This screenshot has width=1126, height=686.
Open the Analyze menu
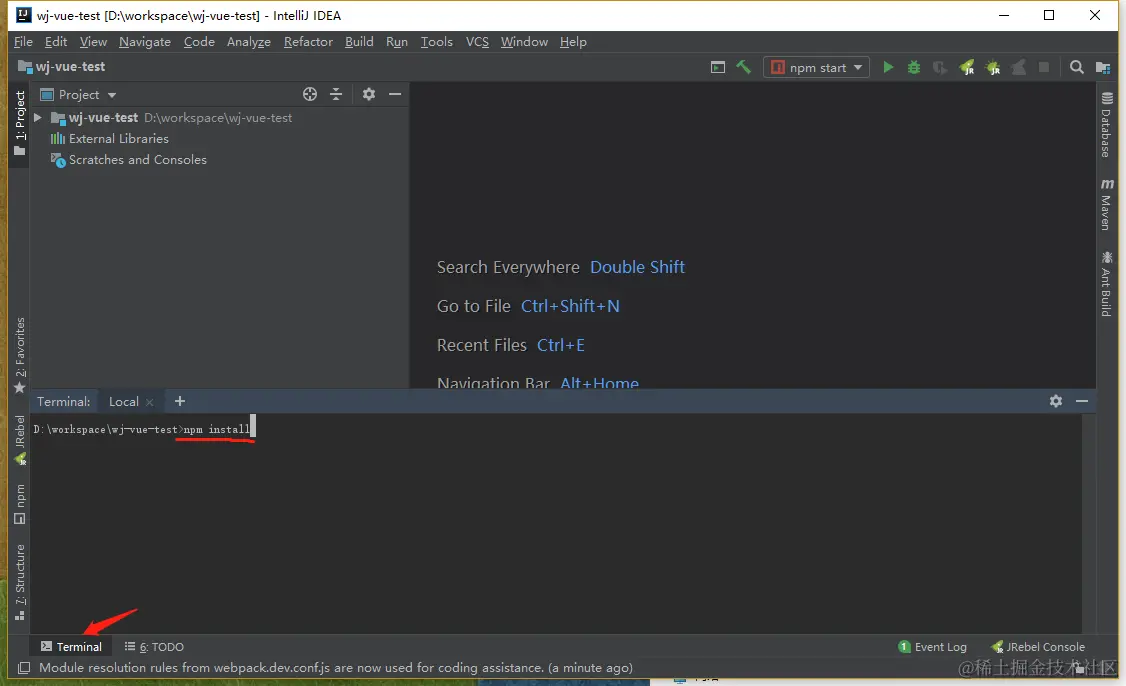[x=248, y=42]
